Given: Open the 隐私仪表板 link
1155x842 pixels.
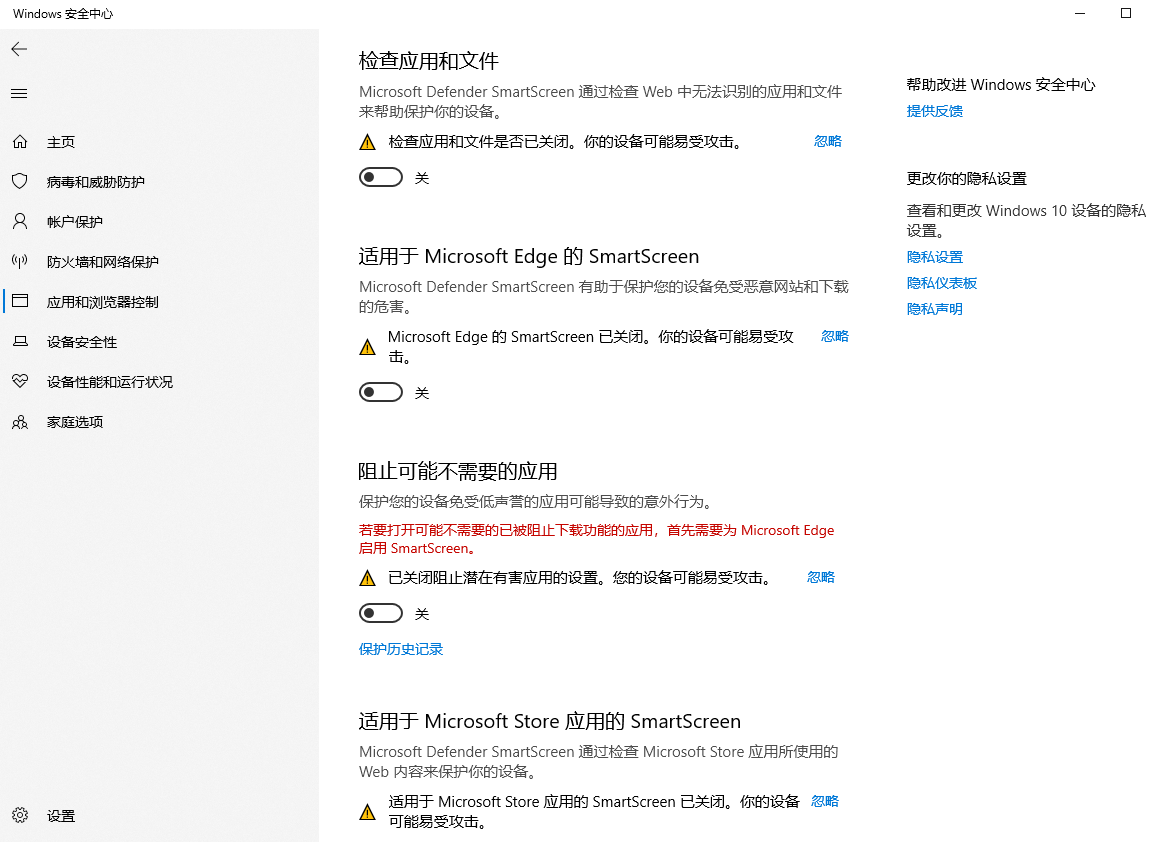Looking at the screenshot, I should (941, 283).
